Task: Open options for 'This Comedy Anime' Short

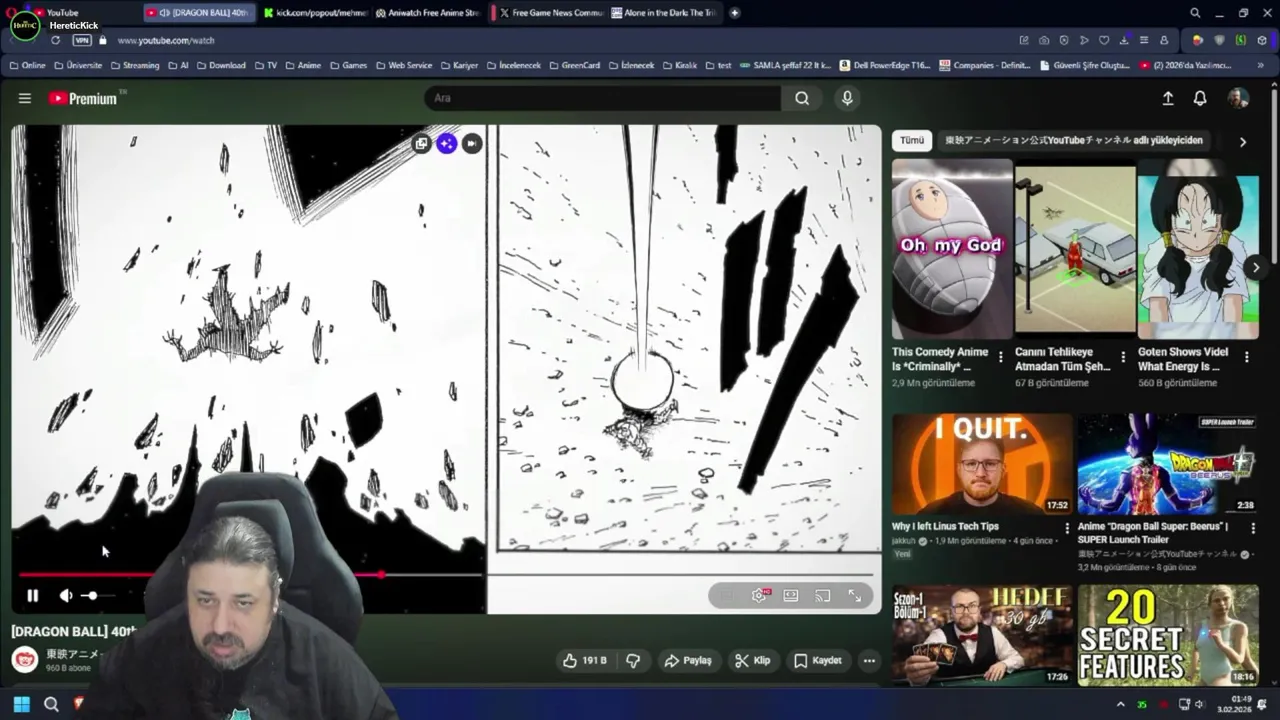Action: point(1000,357)
